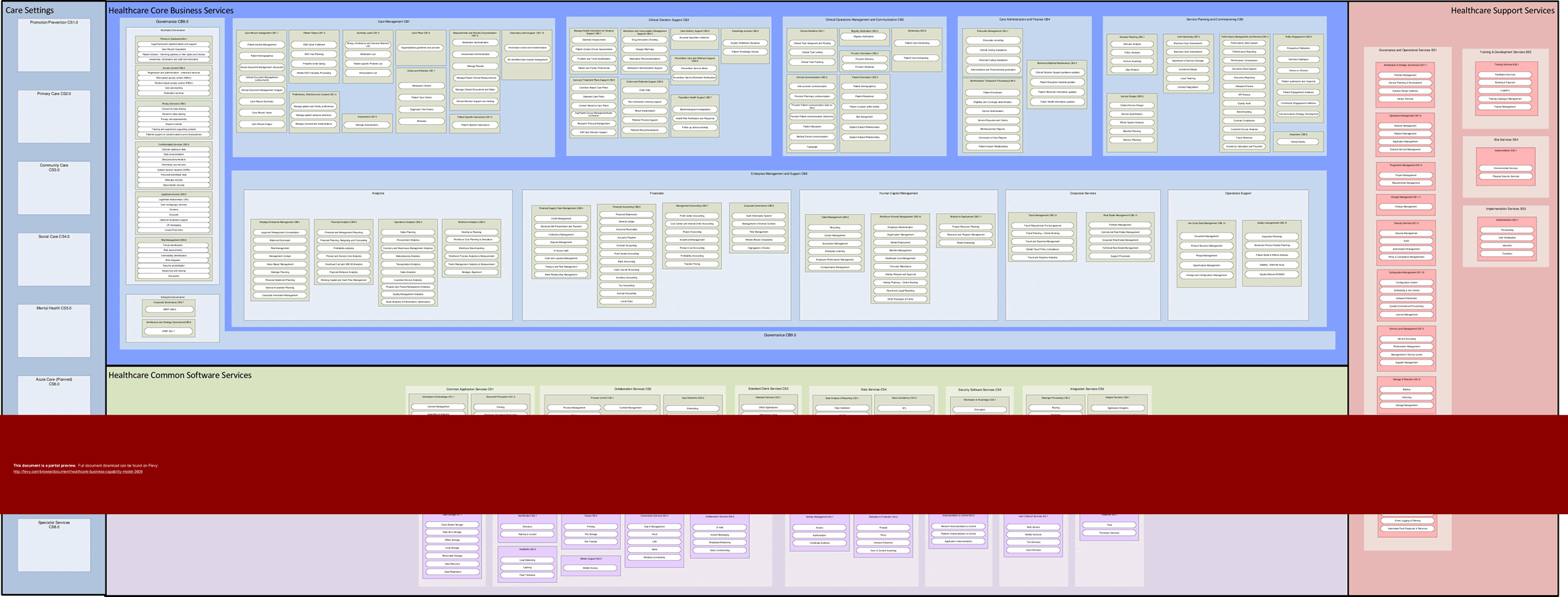1568x597 pixels.
Task: Select the 'Bed Assignment' capability
Action: 864,117
